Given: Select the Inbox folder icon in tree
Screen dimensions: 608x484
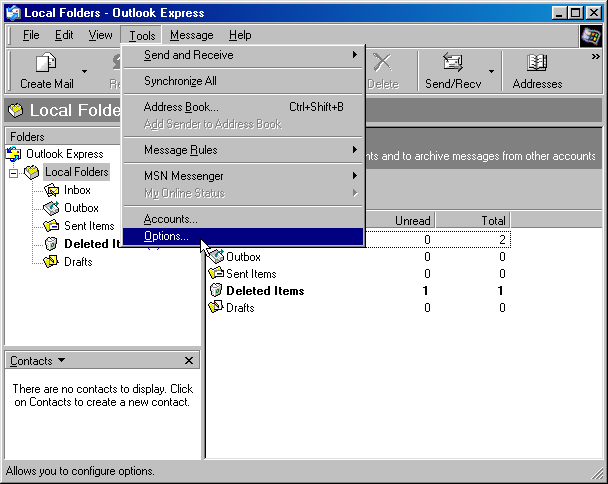Looking at the screenshot, I should 52,190.
